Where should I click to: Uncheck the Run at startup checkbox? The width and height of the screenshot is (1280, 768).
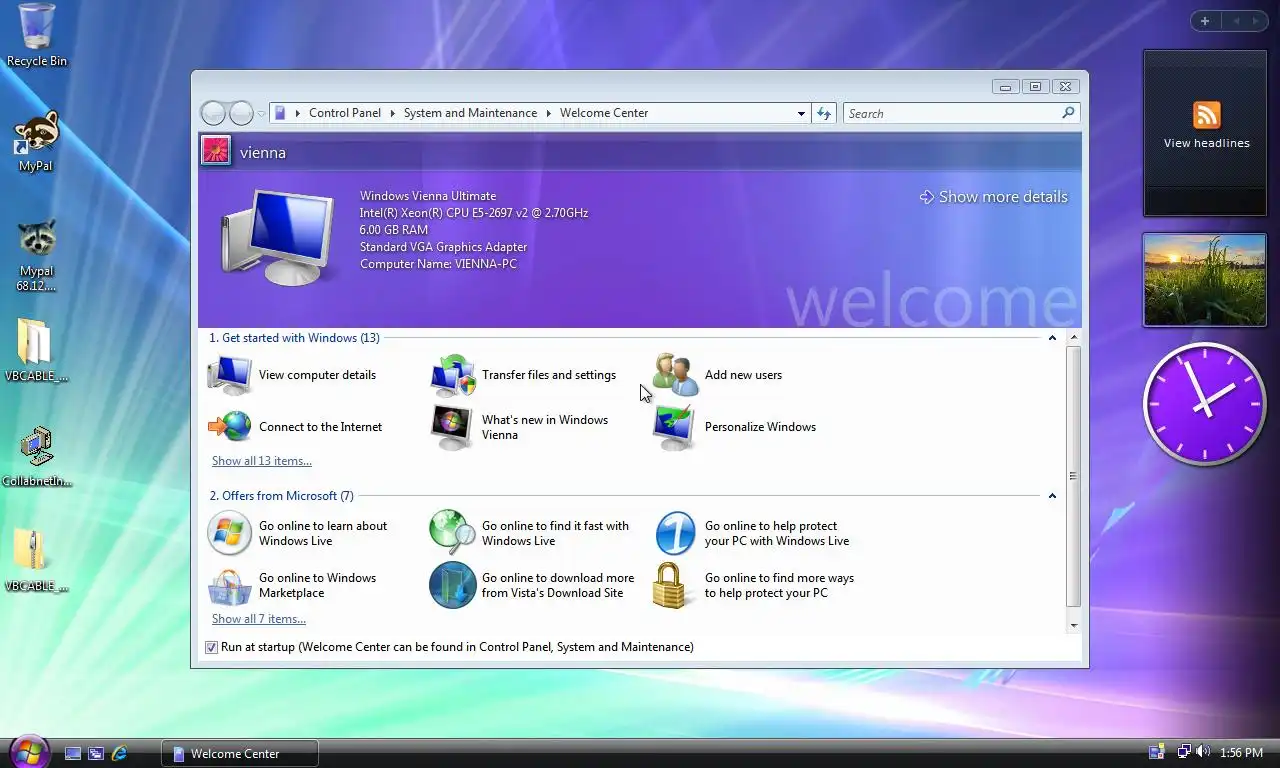point(211,647)
